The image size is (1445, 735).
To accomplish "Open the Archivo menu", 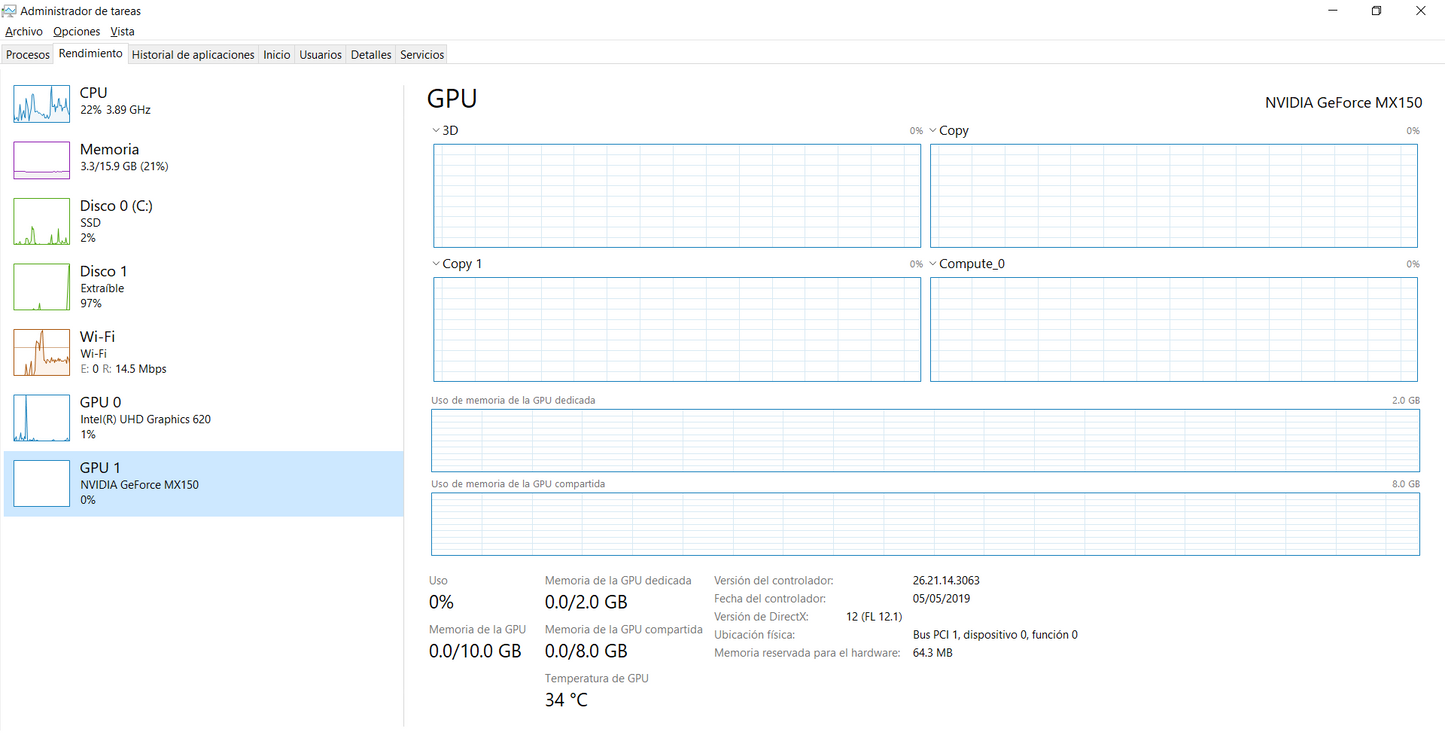I will pos(24,32).
